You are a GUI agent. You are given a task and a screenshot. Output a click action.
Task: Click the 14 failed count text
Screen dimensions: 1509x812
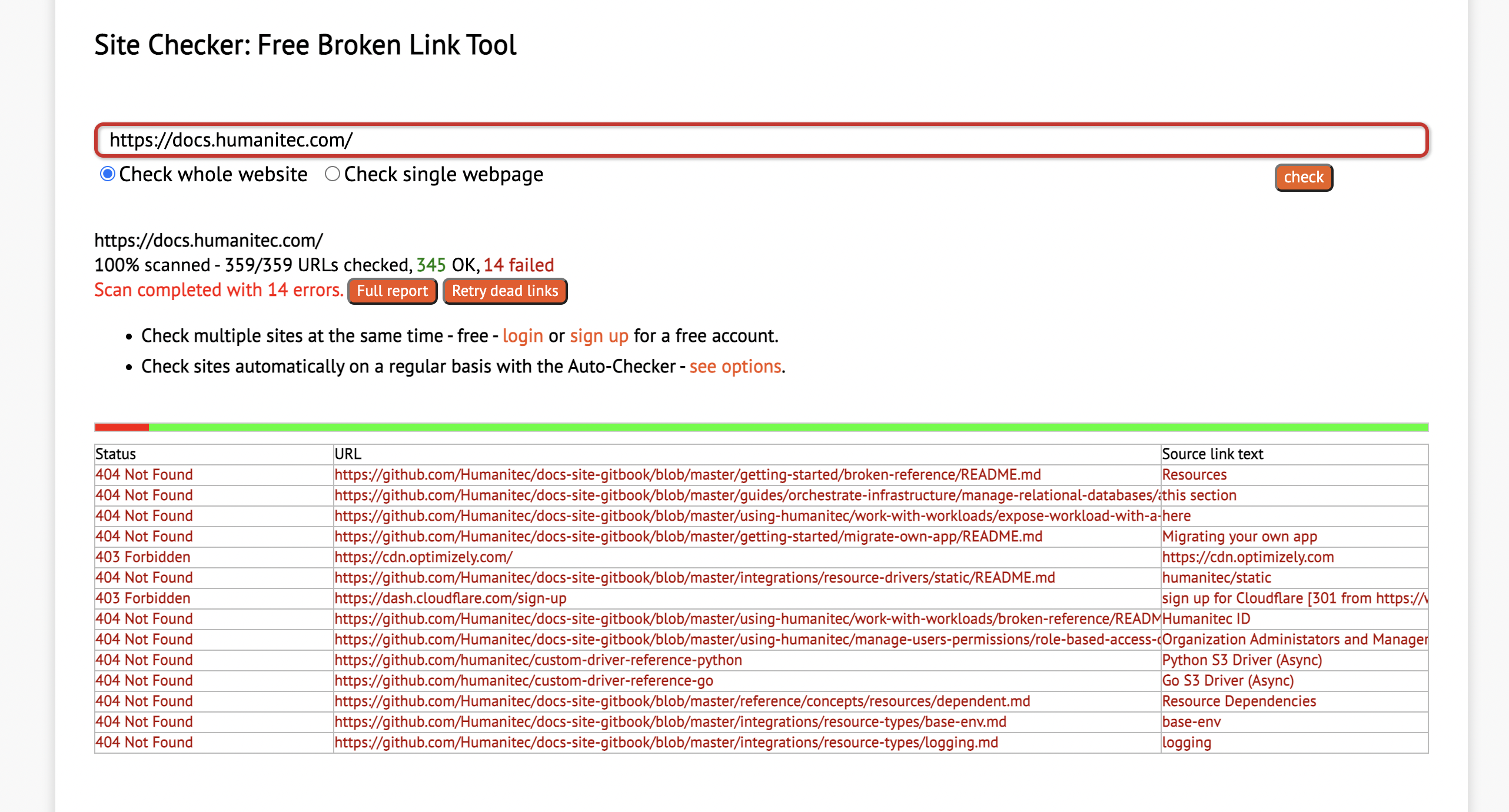coord(518,265)
